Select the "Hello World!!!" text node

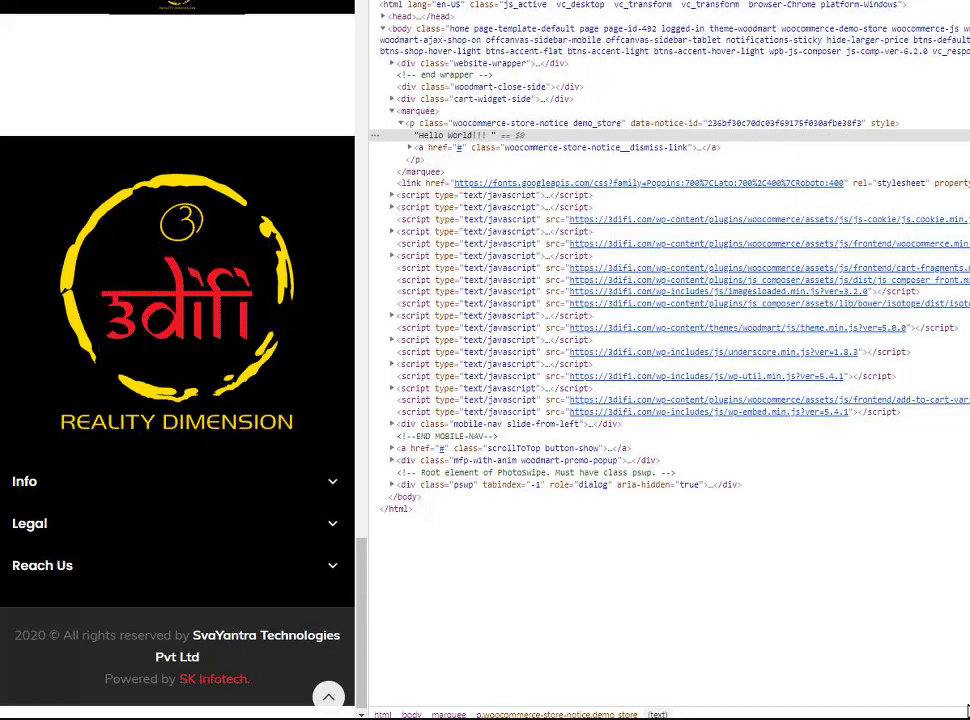pos(455,135)
